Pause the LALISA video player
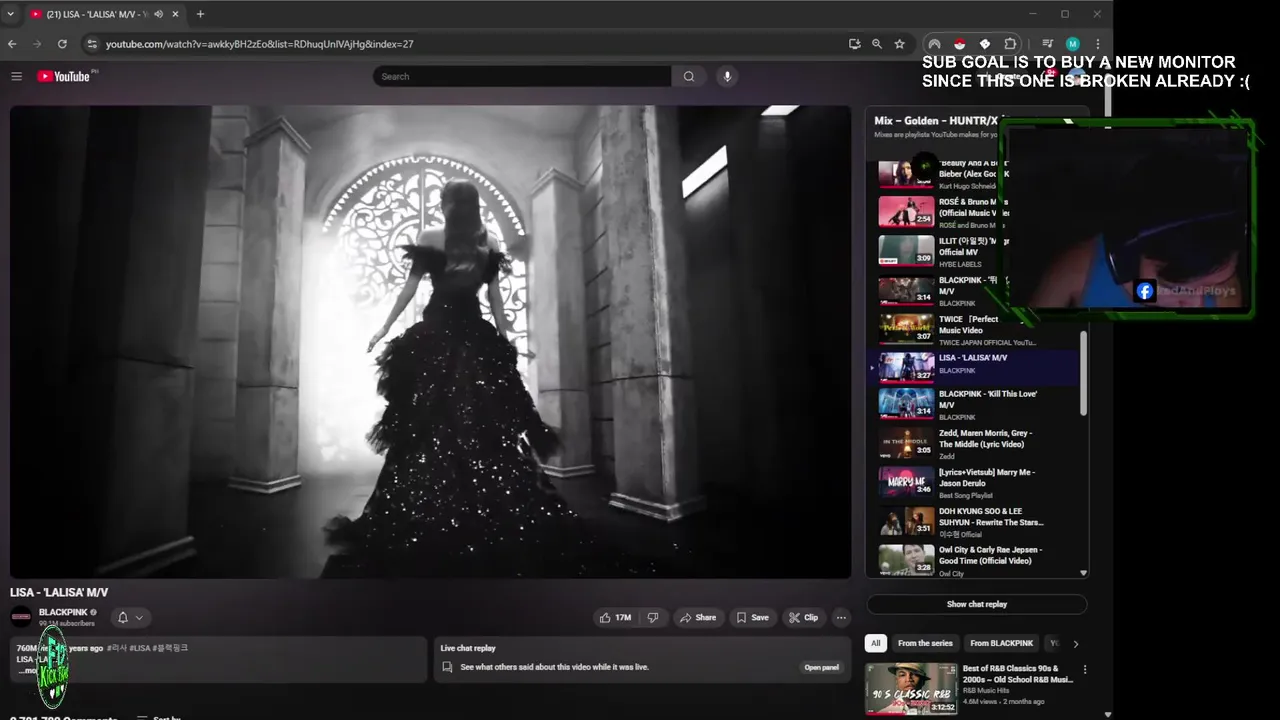1280x720 pixels. (x=430, y=342)
